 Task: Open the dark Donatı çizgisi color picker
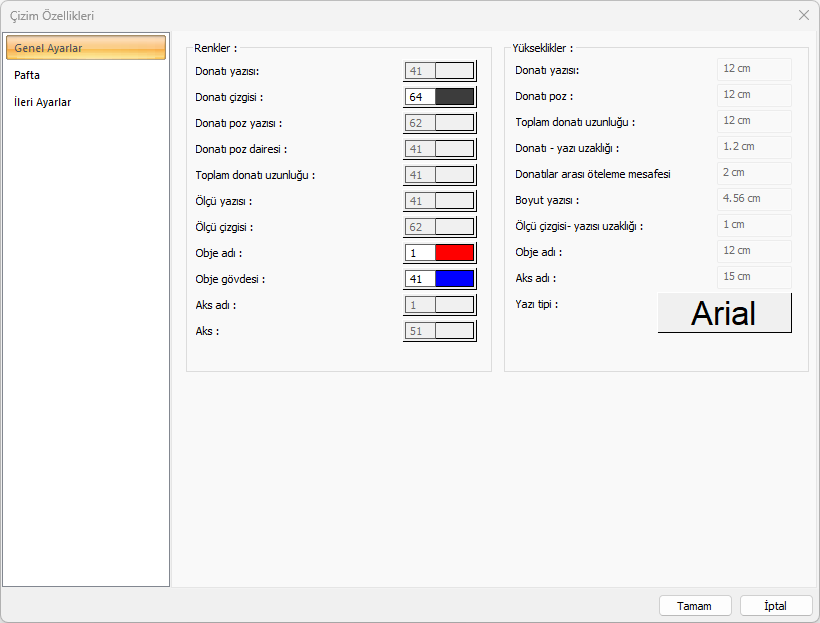[454, 97]
